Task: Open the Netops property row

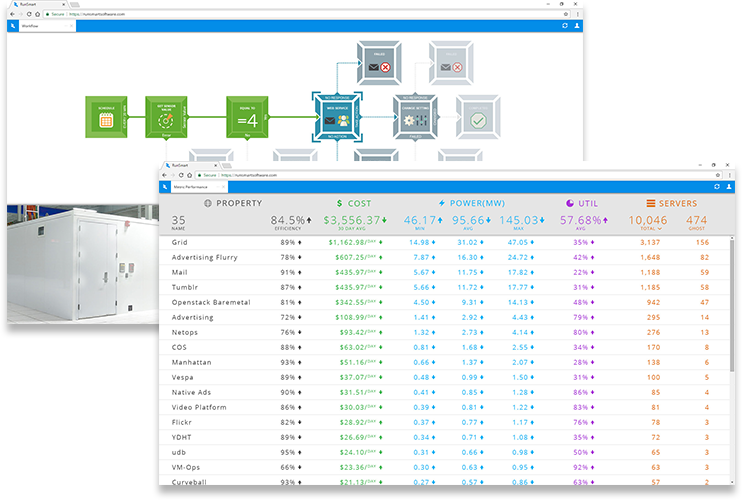Action: click(444, 332)
